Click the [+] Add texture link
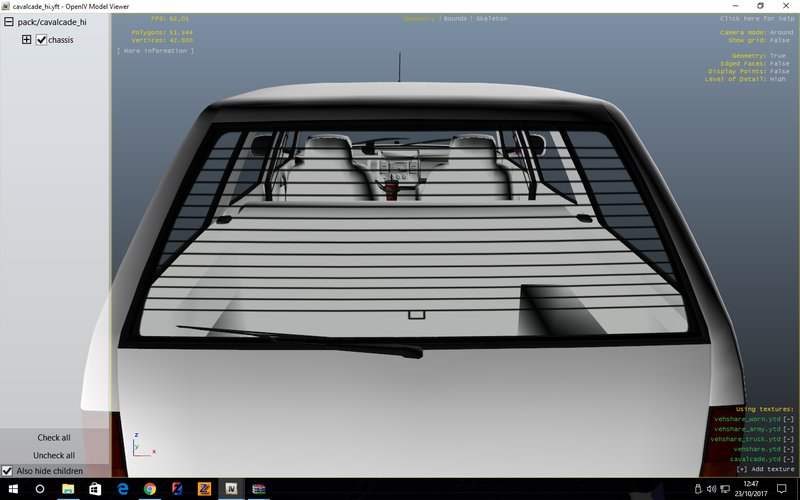 click(764, 469)
